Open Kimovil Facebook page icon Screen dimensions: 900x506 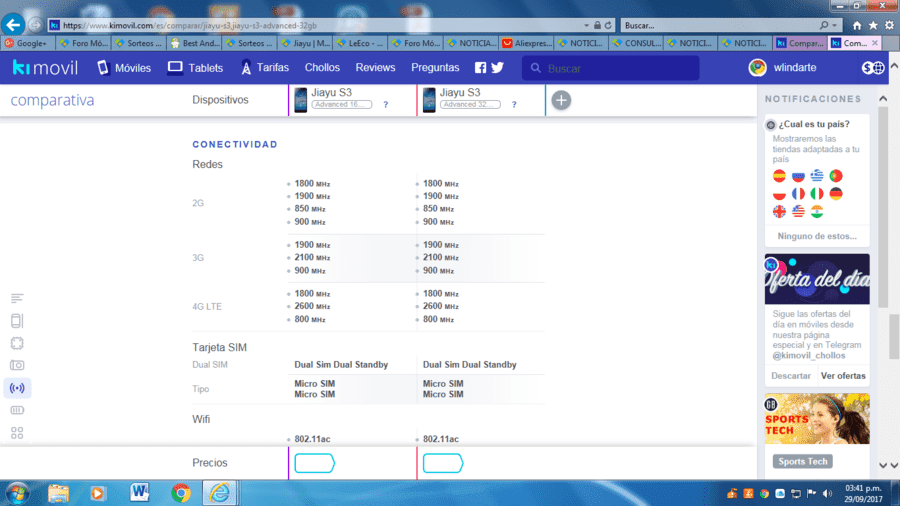[480, 68]
